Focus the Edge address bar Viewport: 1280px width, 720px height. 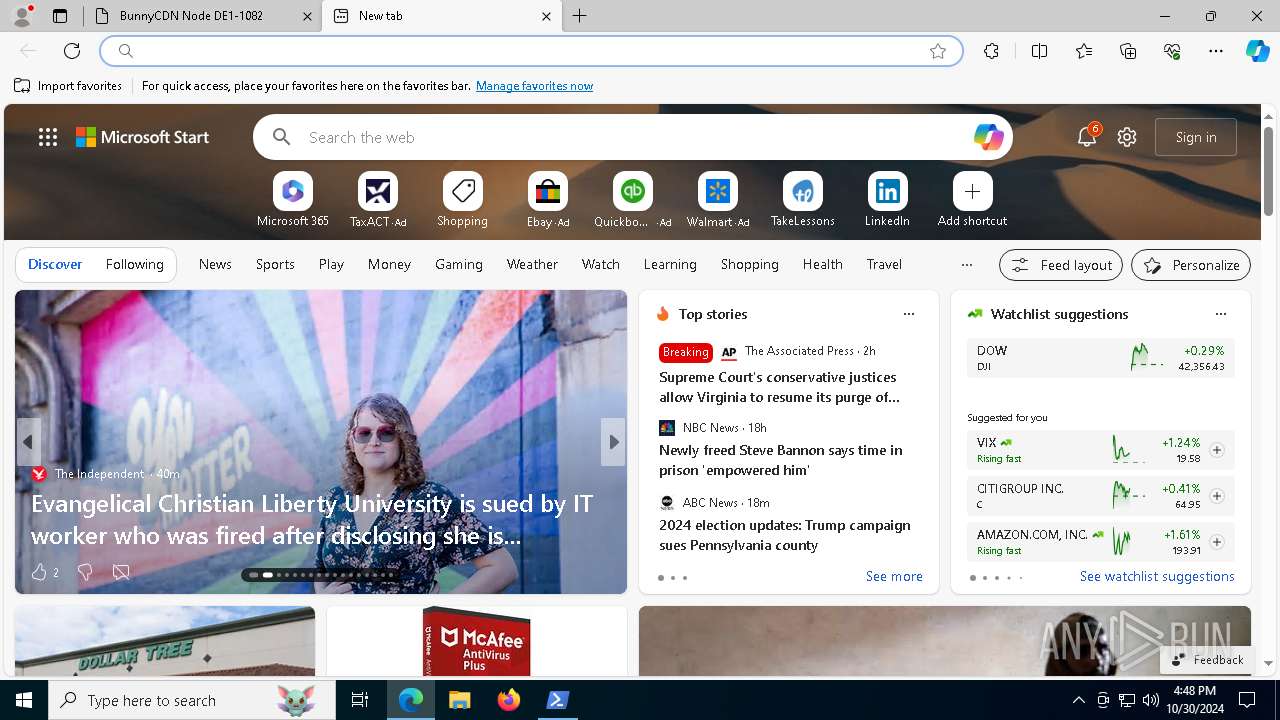coord(530,51)
